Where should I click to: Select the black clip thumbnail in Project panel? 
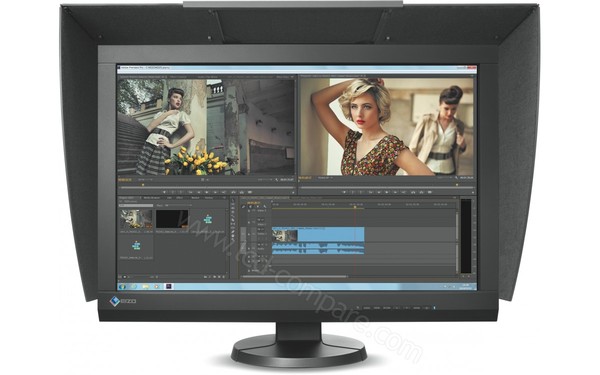pyautogui.click(x=172, y=219)
